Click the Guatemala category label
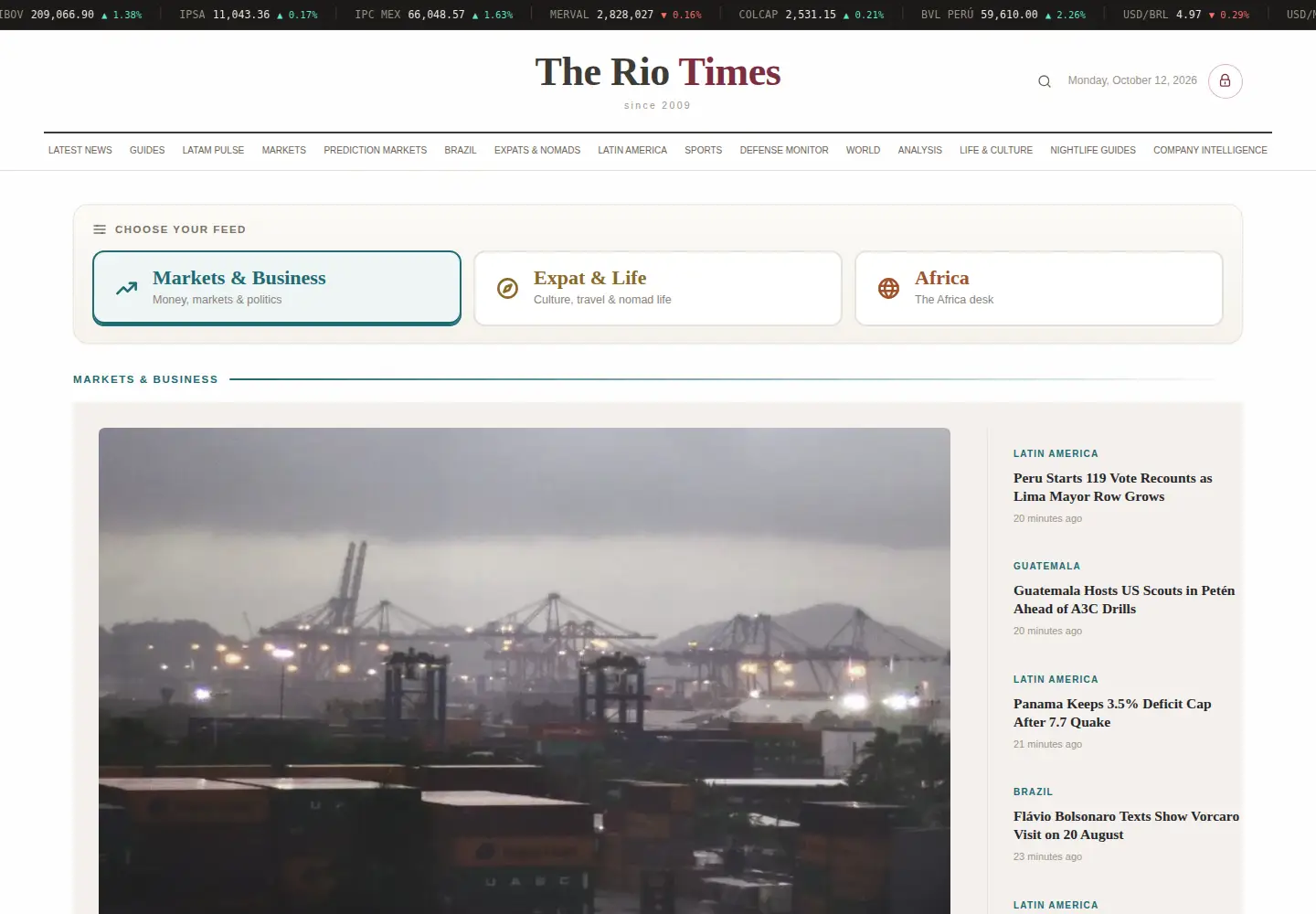This screenshot has height=914, width=1316. pos(1046,567)
